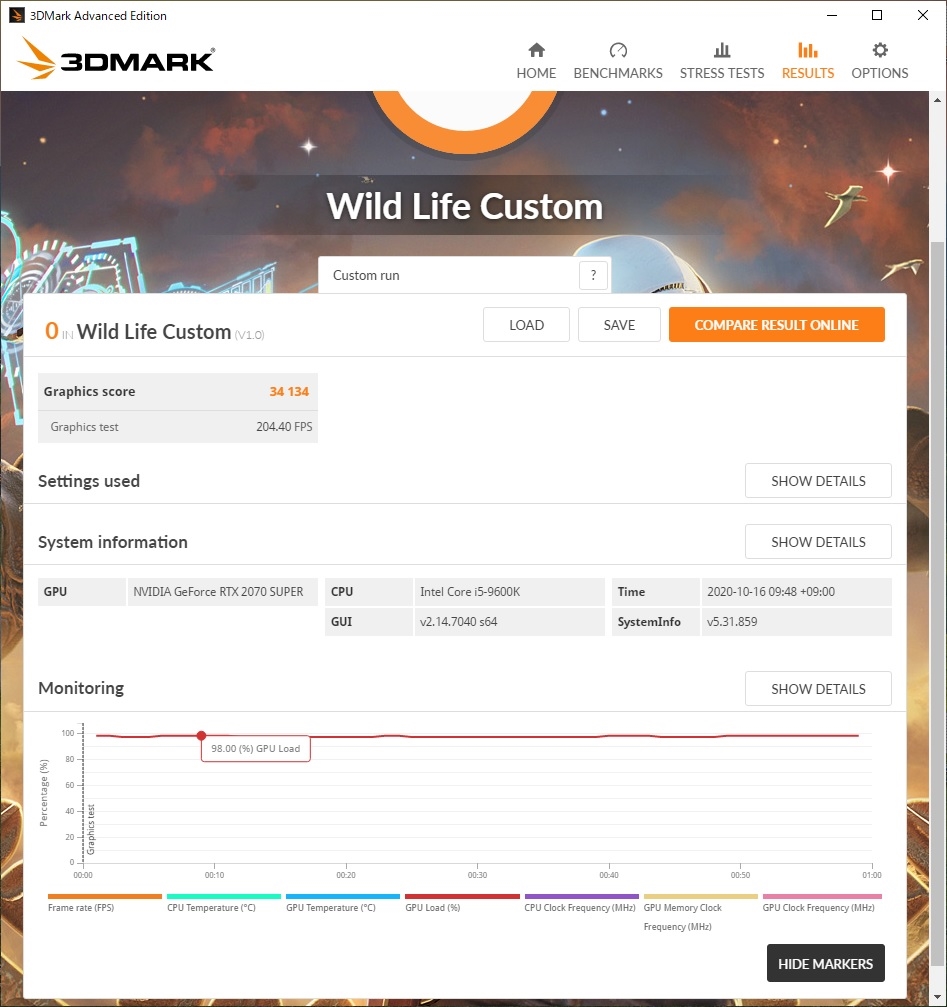Click the 3DMark title bar app icon
This screenshot has width=947, height=1007.
point(16,15)
